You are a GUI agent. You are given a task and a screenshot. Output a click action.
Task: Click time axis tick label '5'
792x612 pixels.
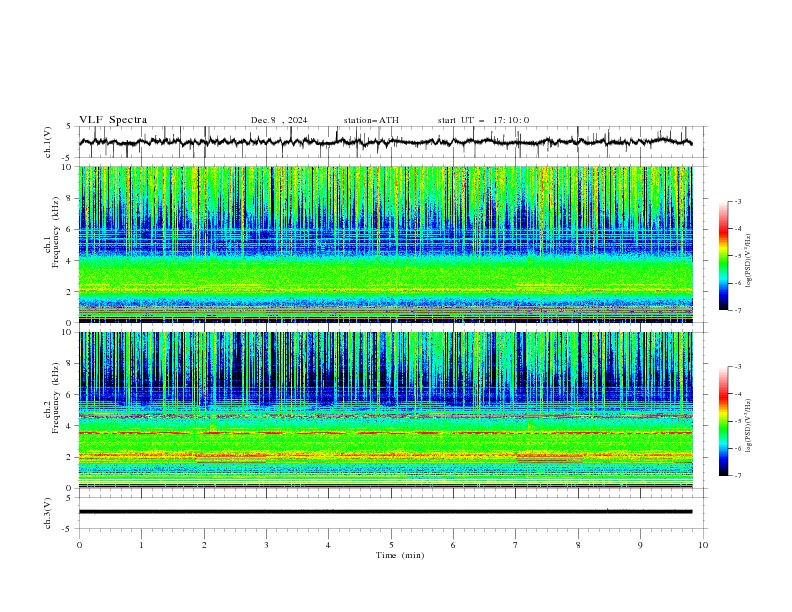tap(391, 545)
